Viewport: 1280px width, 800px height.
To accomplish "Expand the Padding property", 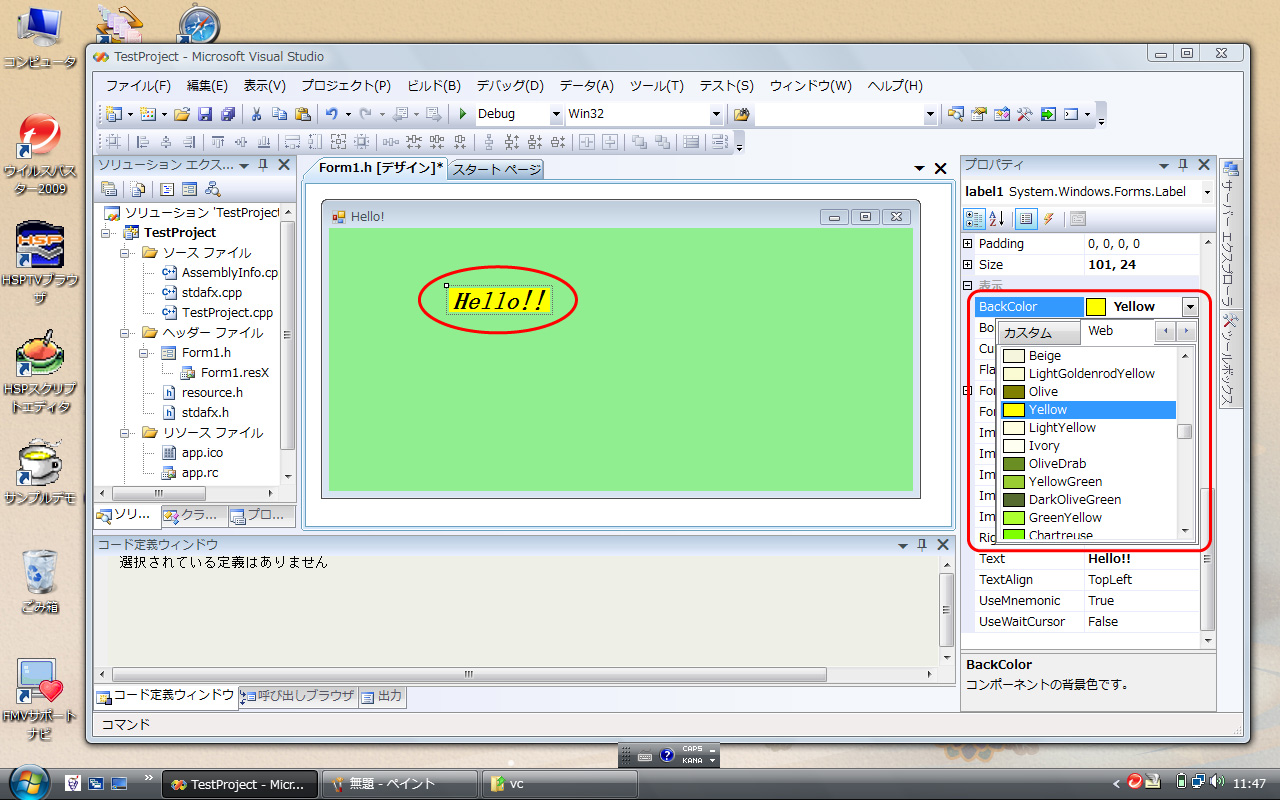I will pyautogui.click(x=967, y=244).
